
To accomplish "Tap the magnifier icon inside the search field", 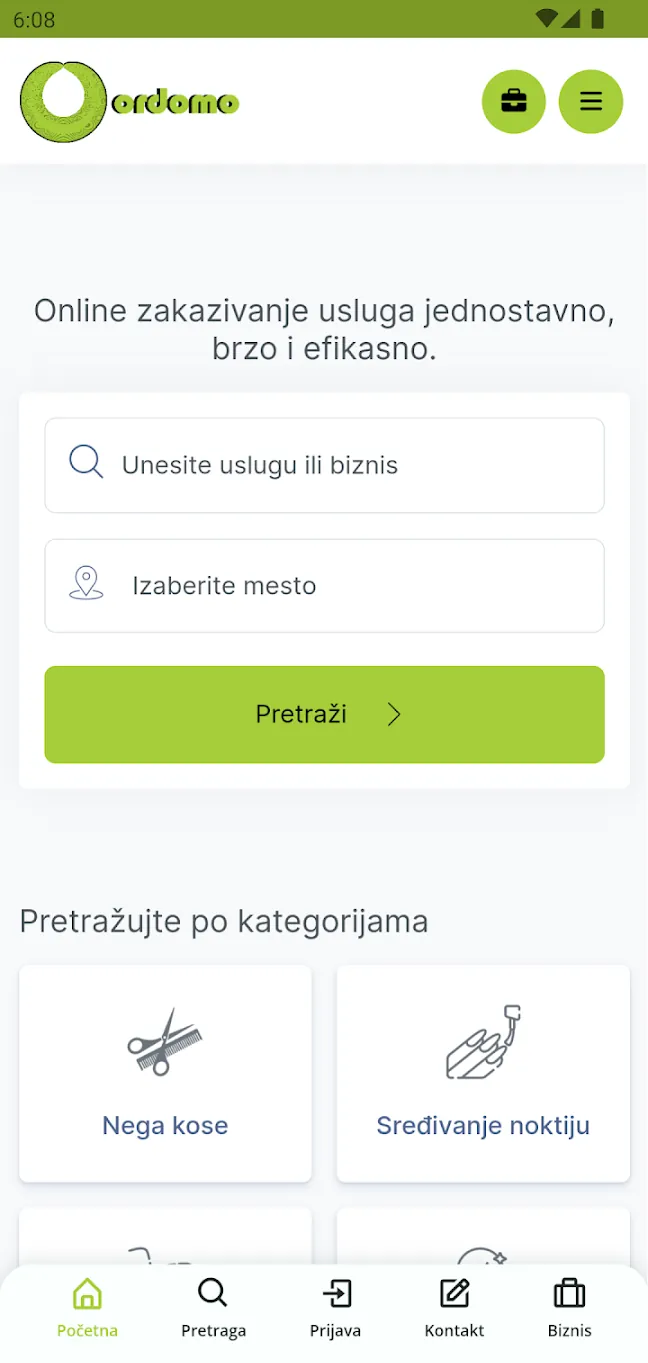I will 86,463.
